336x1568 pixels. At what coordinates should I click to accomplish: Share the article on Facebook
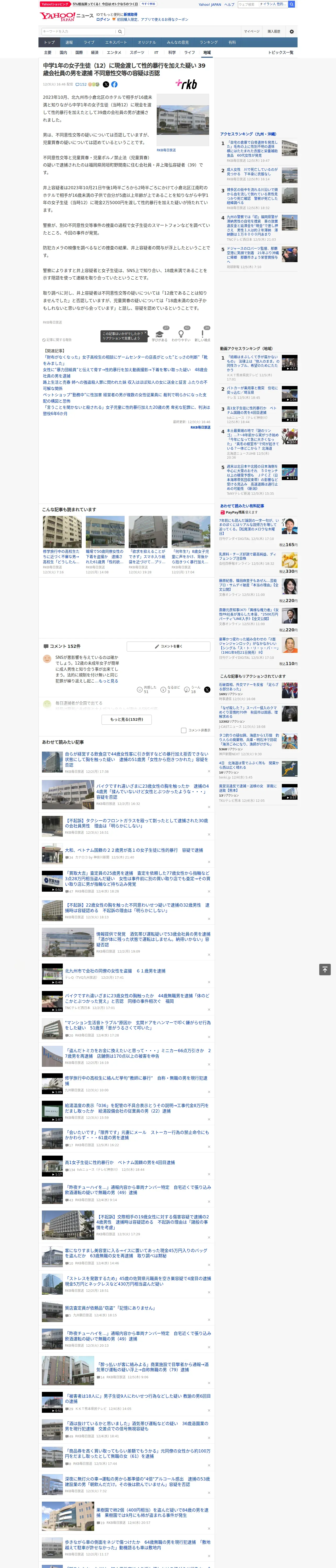point(114,85)
